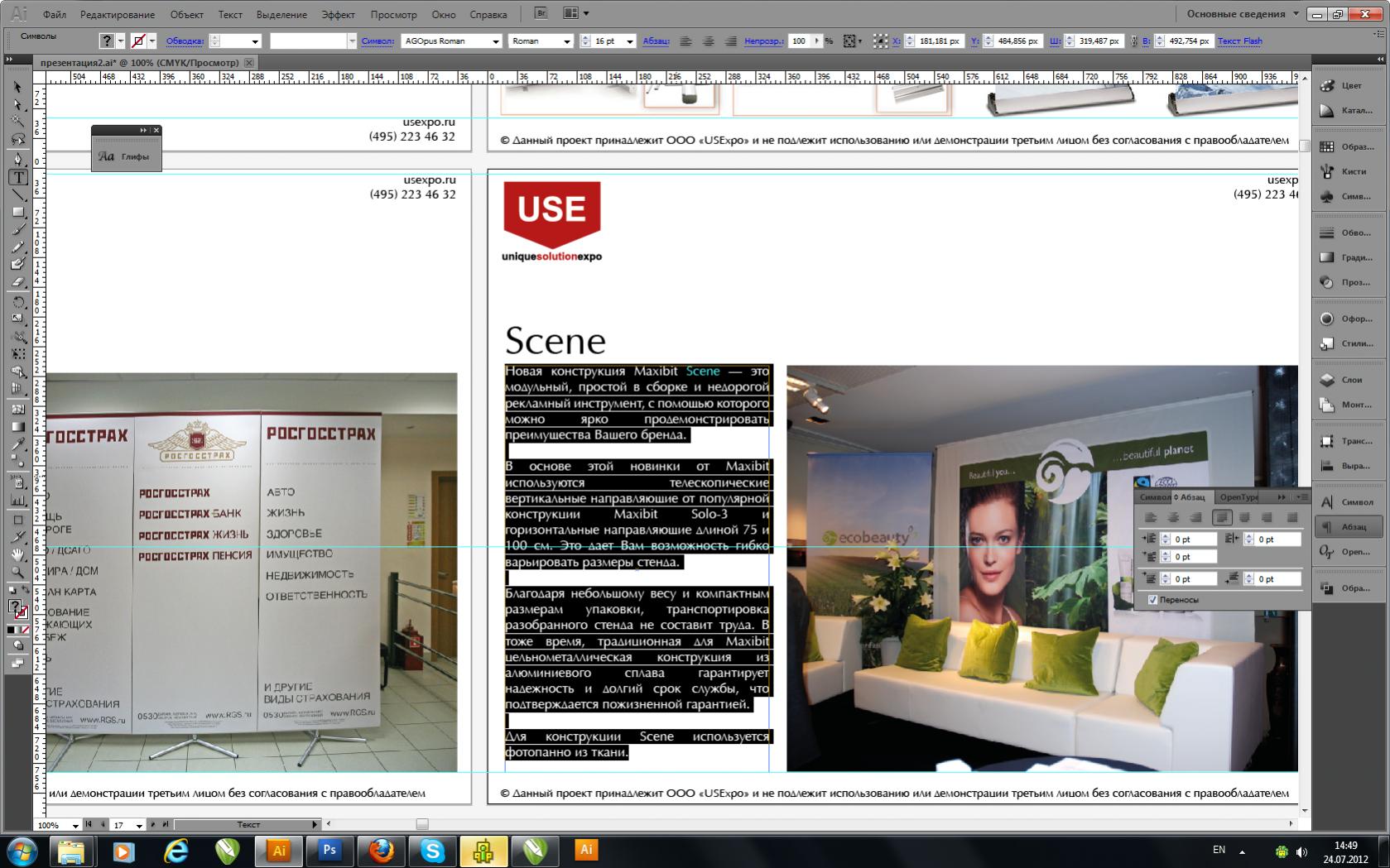Set paragraph align center in Абзац panel
The image size is (1390, 868).
(x=1173, y=518)
